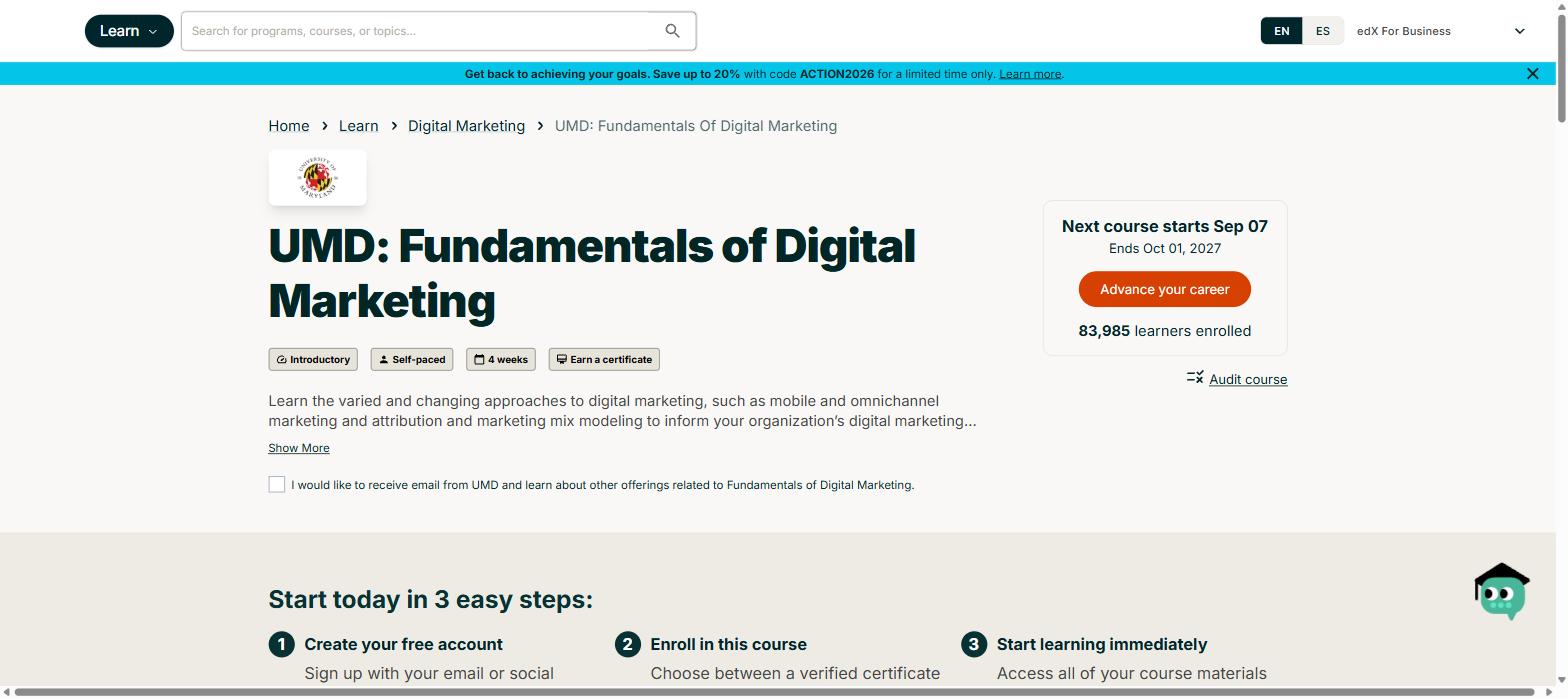Click the Advance your career button
The height and width of the screenshot is (698, 1568).
[1165, 289]
